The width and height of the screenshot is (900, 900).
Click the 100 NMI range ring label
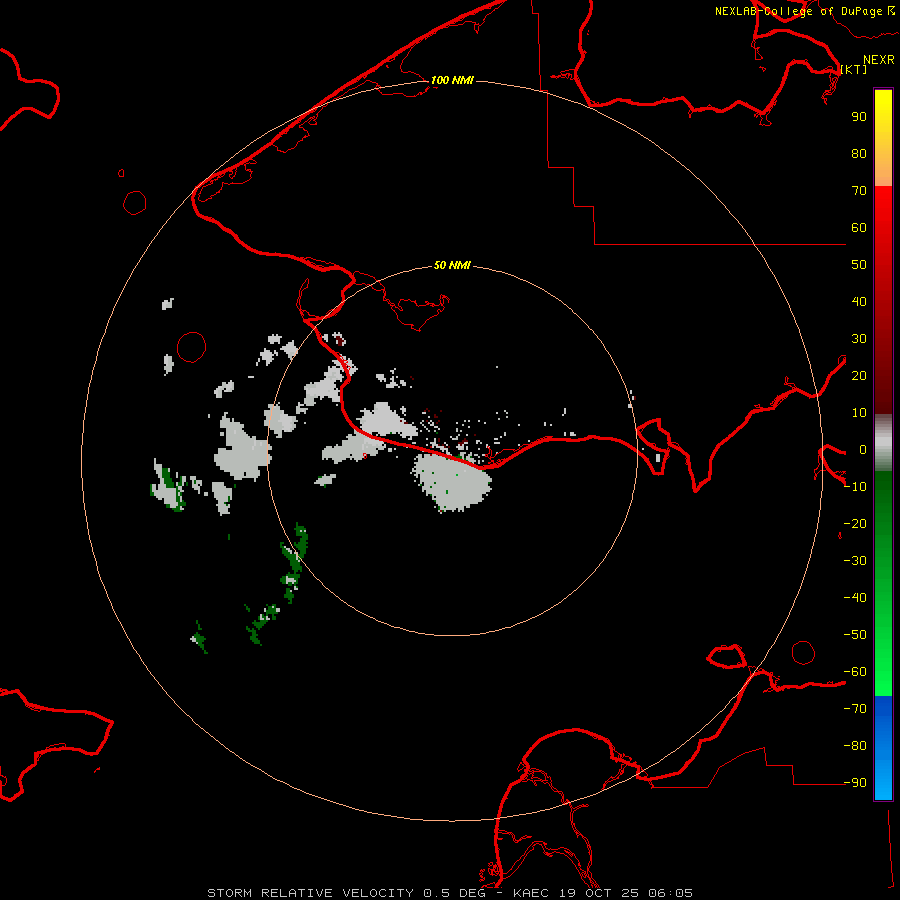click(x=452, y=80)
